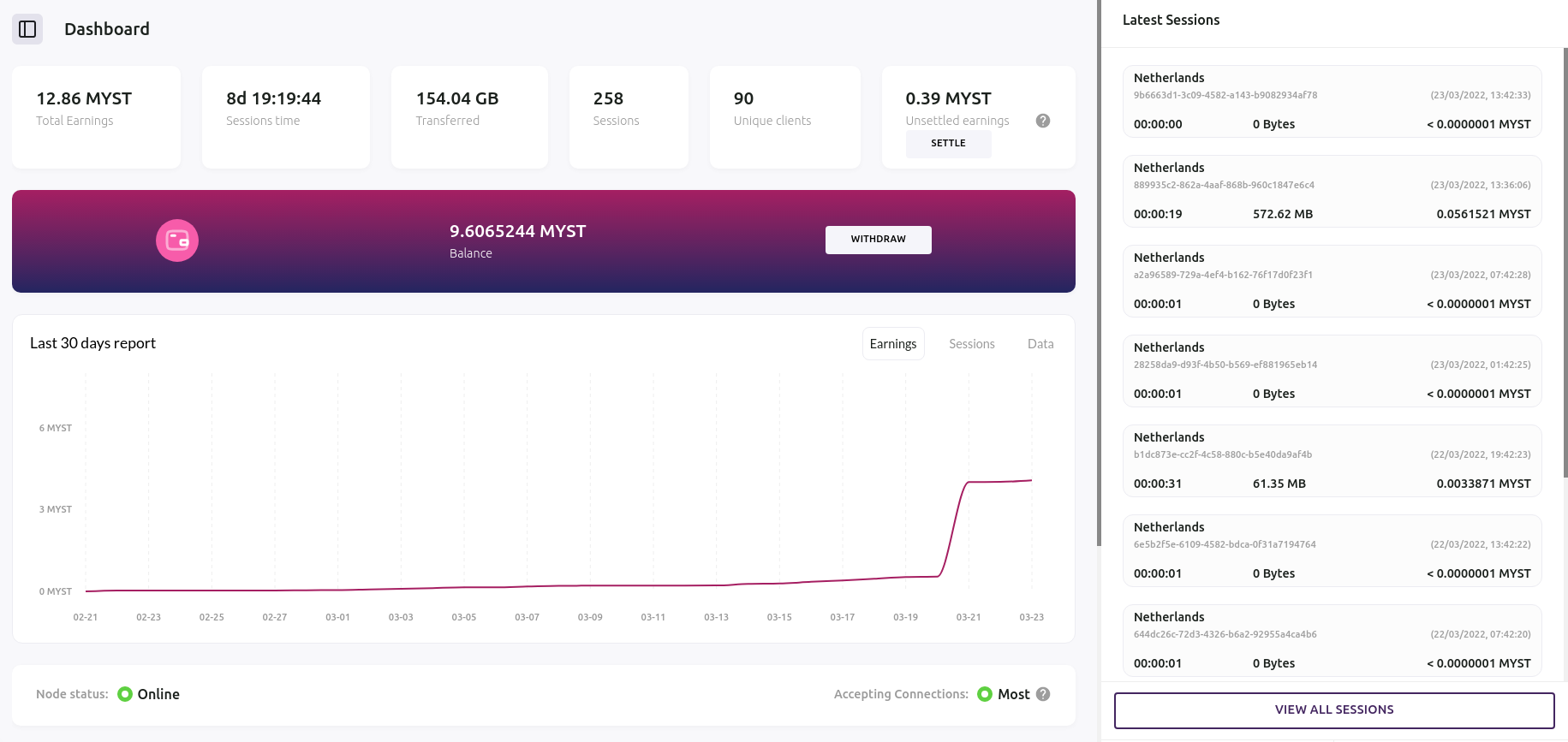Open the session dated 22/03/2022, 13:42:22
The width and height of the screenshot is (1568, 742).
coord(1333,550)
